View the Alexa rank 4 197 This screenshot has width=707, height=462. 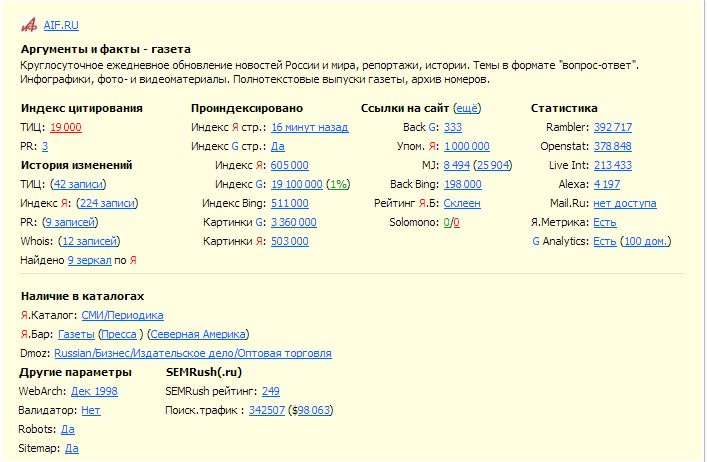point(606,184)
